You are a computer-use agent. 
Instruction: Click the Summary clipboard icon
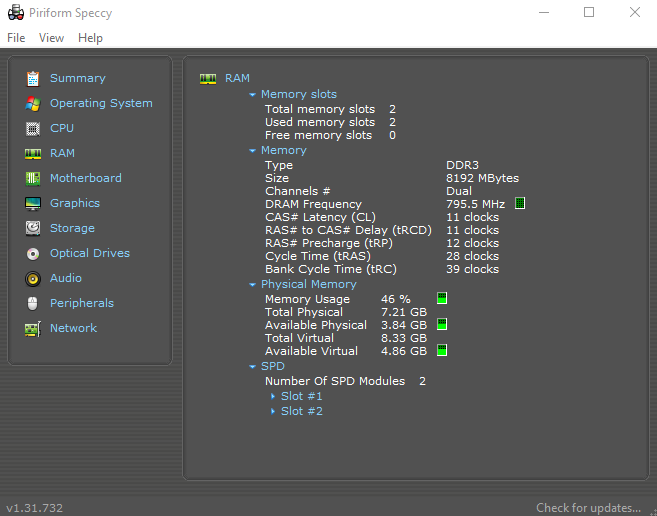click(x=33, y=78)
